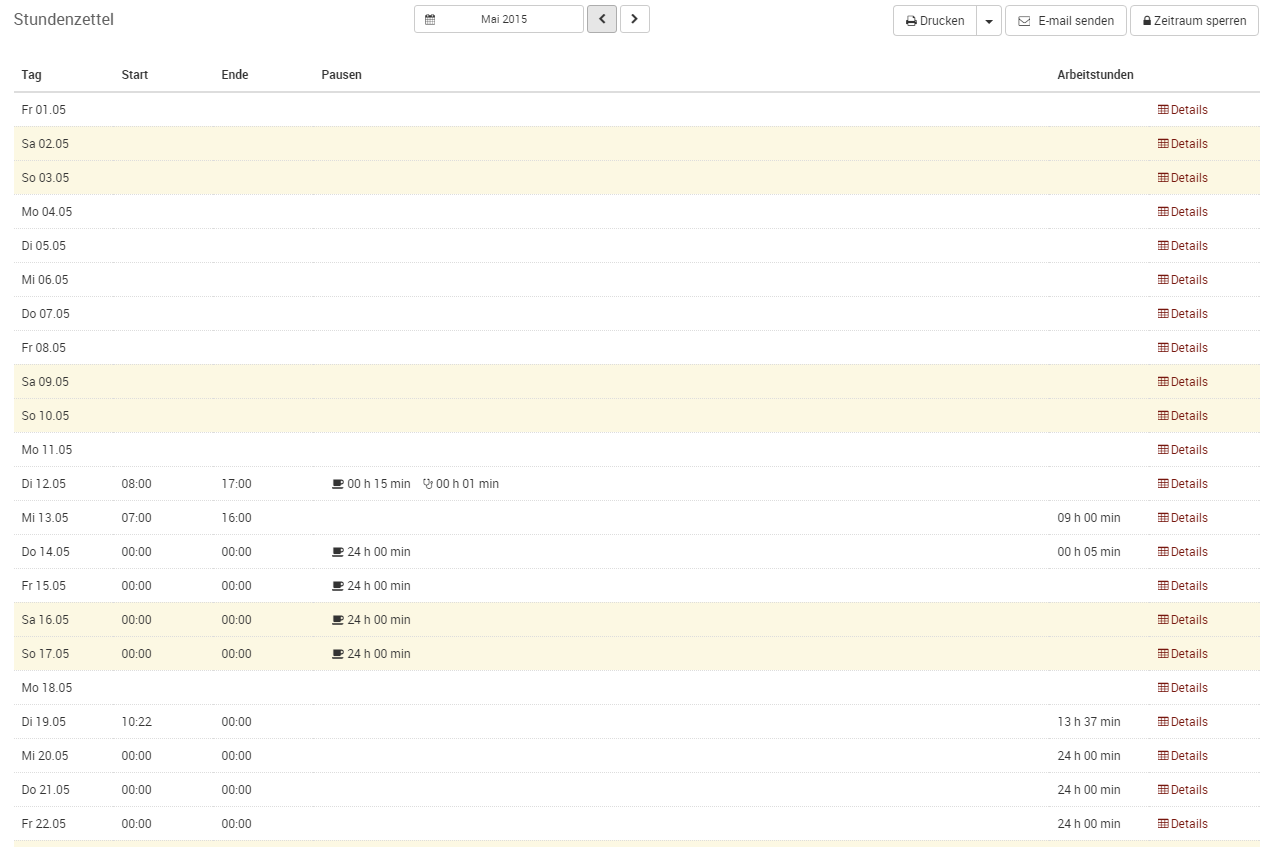The width and height of the screenshot is (1270, 847).
Task: Click the Mo 18.05 date cell
Action: pos(47,688)
